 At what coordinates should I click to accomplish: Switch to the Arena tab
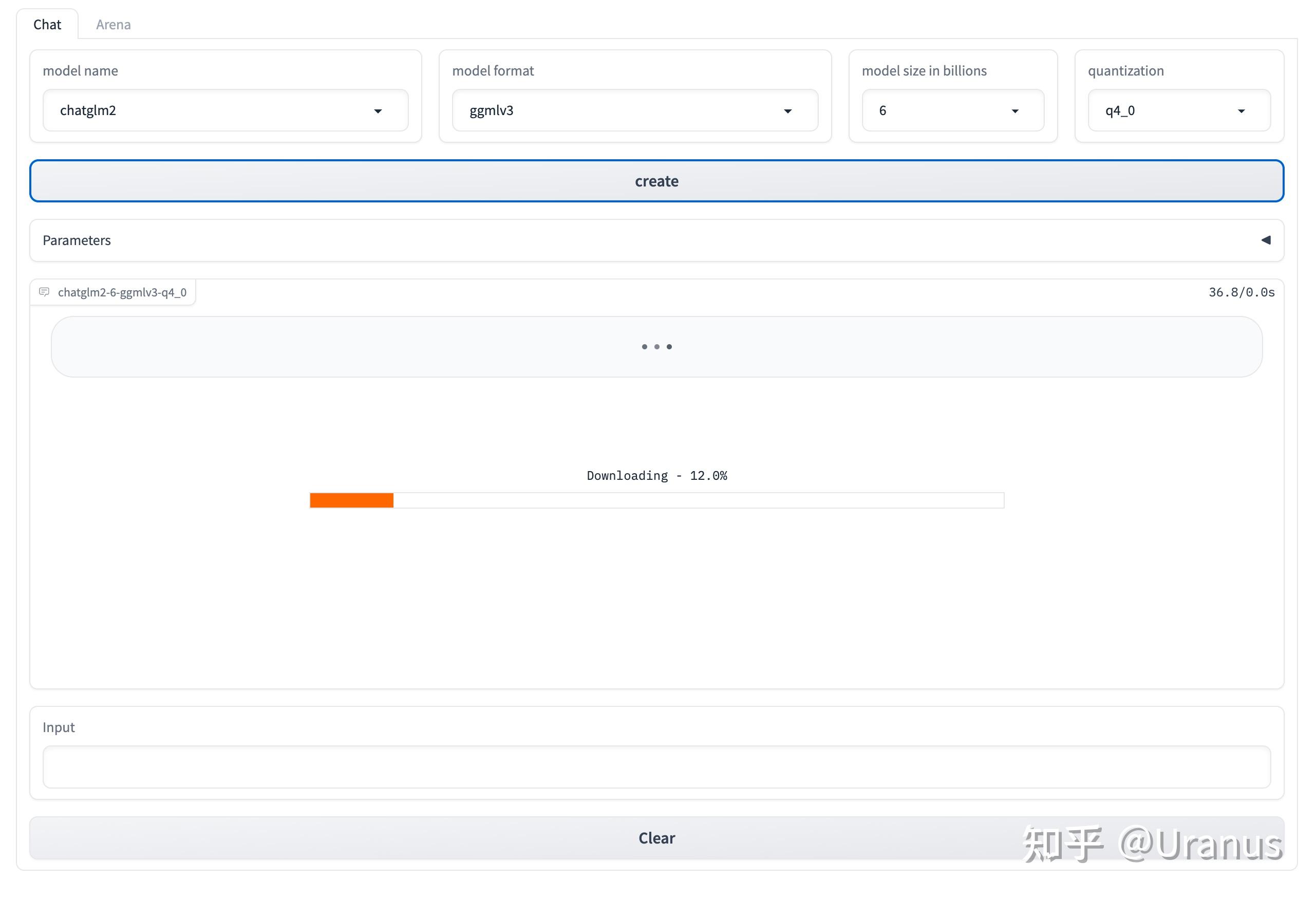pyautogui.click(x=113, y=24)
